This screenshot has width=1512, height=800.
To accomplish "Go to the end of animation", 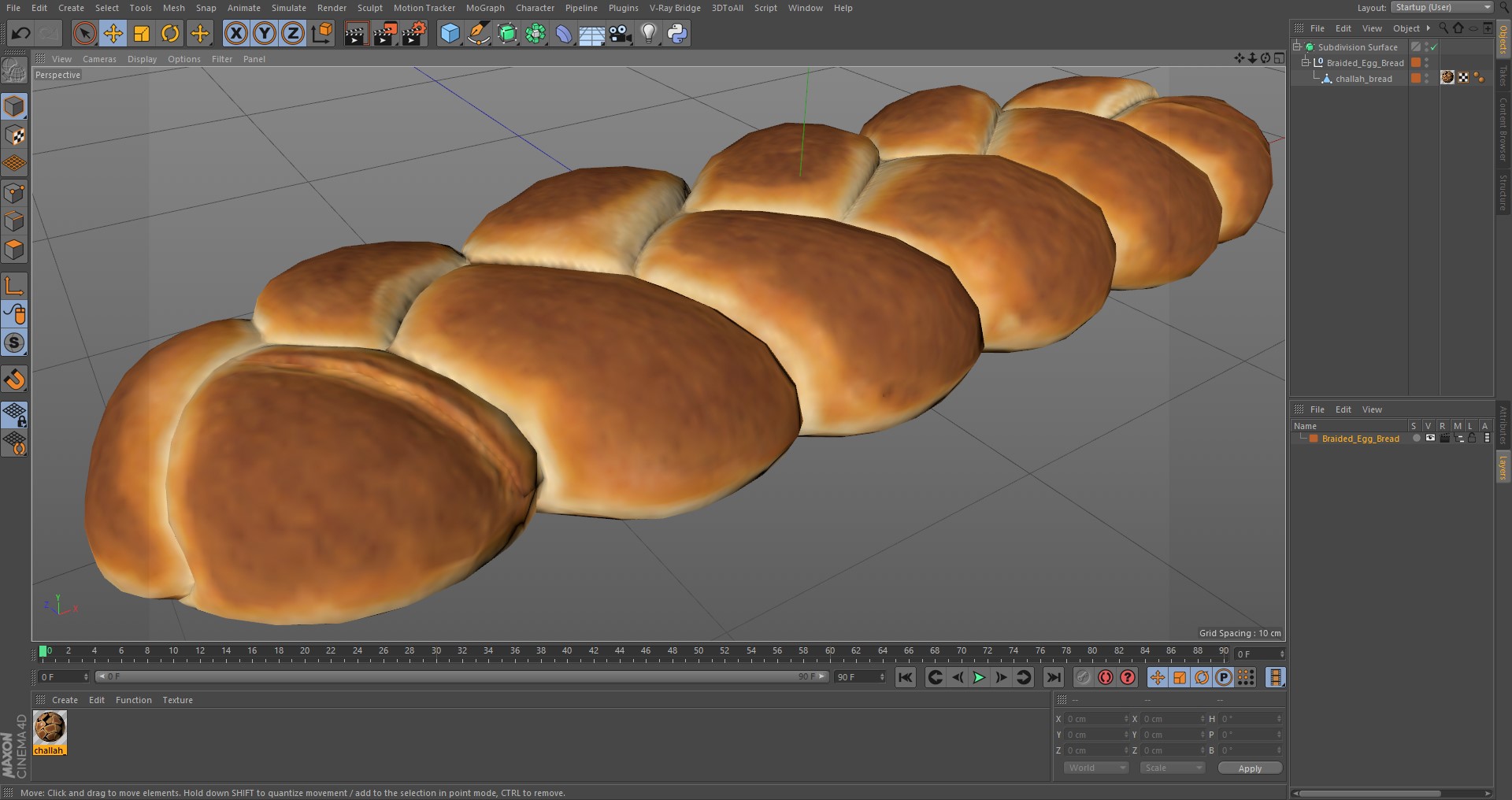I will pyautogui.click(x=1053, y=677).
